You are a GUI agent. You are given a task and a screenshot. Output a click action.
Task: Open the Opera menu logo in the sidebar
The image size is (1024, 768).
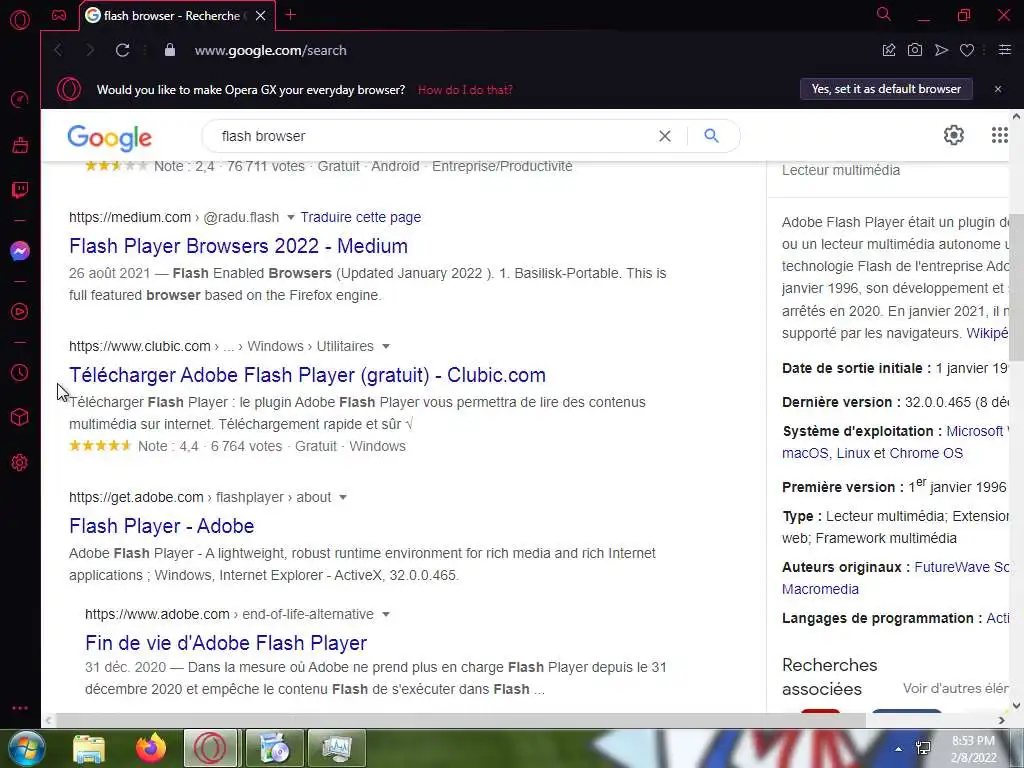click(20, 20)
